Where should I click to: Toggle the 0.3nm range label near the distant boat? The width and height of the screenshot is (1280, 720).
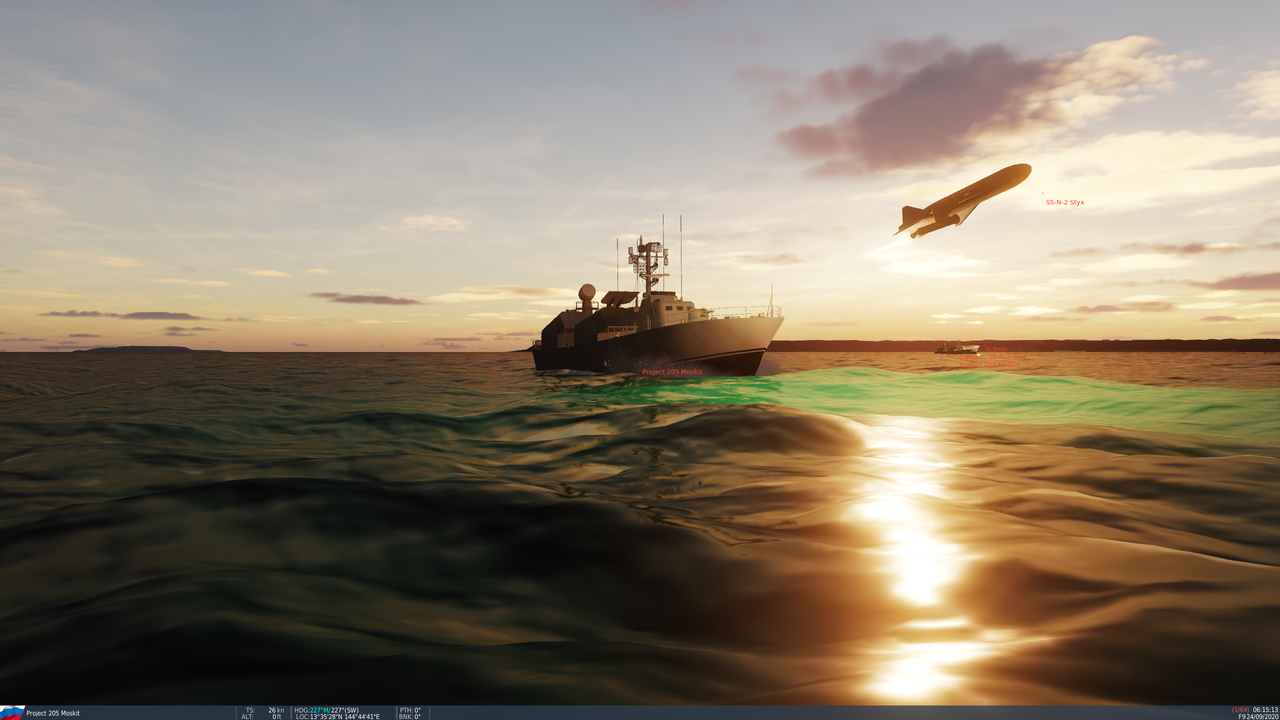coord(996,349)
